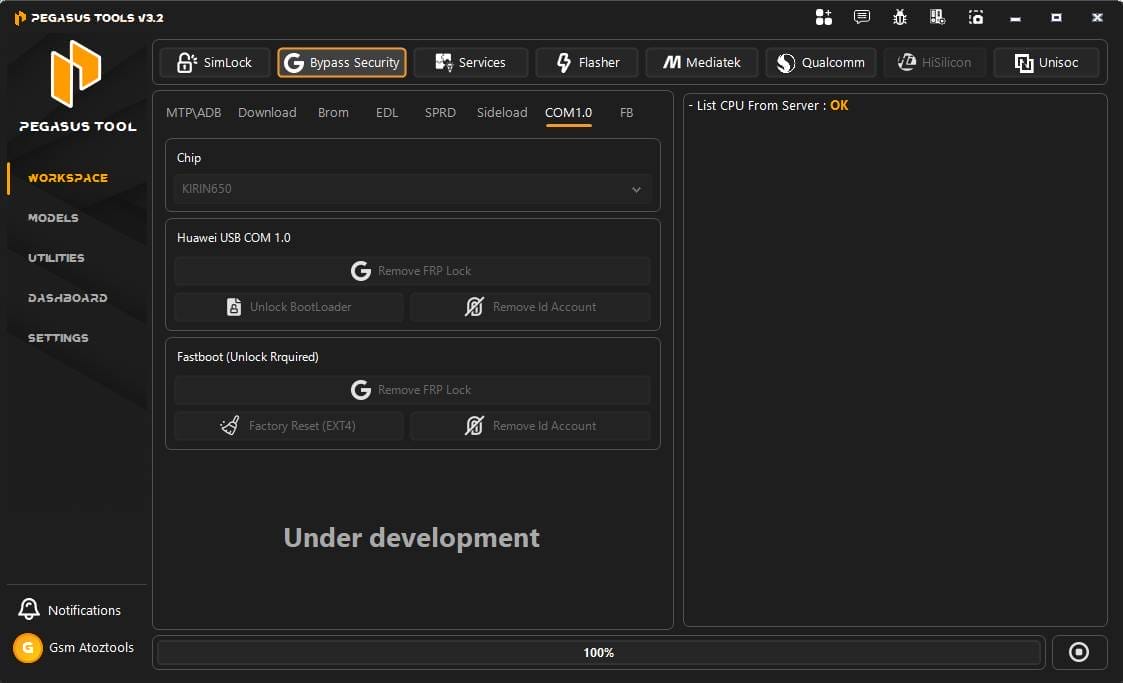This screenshot has height=683, width=1123.
Task: Select the Unisoc chipset tool
Action: click(x=1046, y=61)
